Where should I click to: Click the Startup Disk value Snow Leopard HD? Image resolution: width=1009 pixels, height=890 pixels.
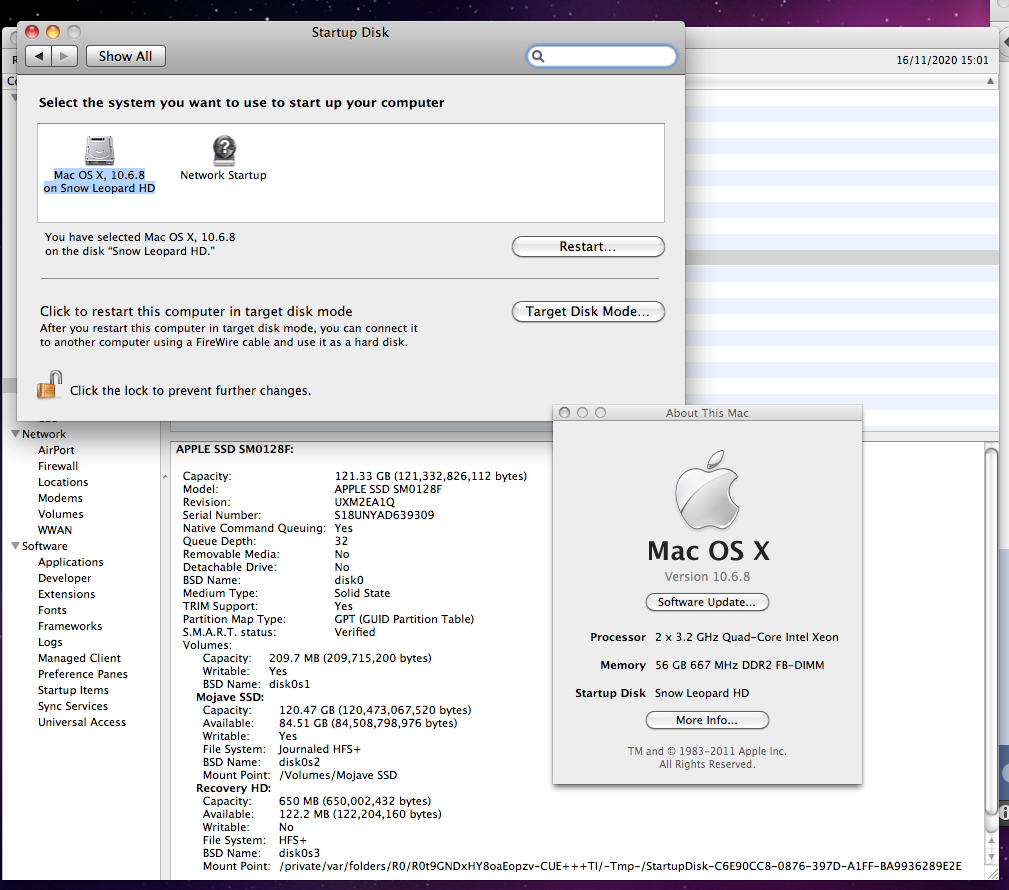click(x=702, y=693)
